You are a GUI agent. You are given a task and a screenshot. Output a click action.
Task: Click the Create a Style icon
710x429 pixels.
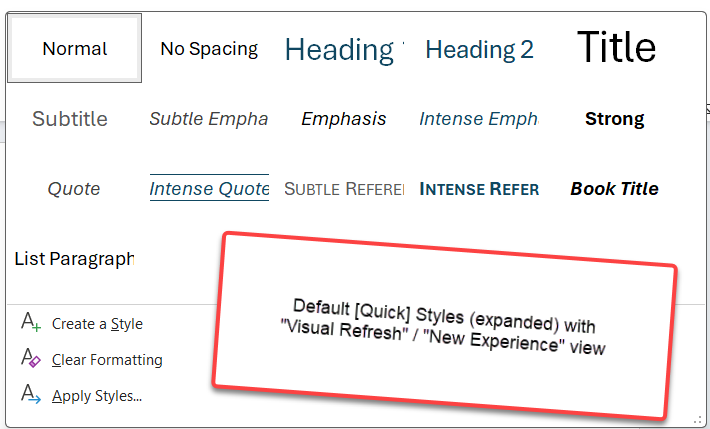click(31, 323)
